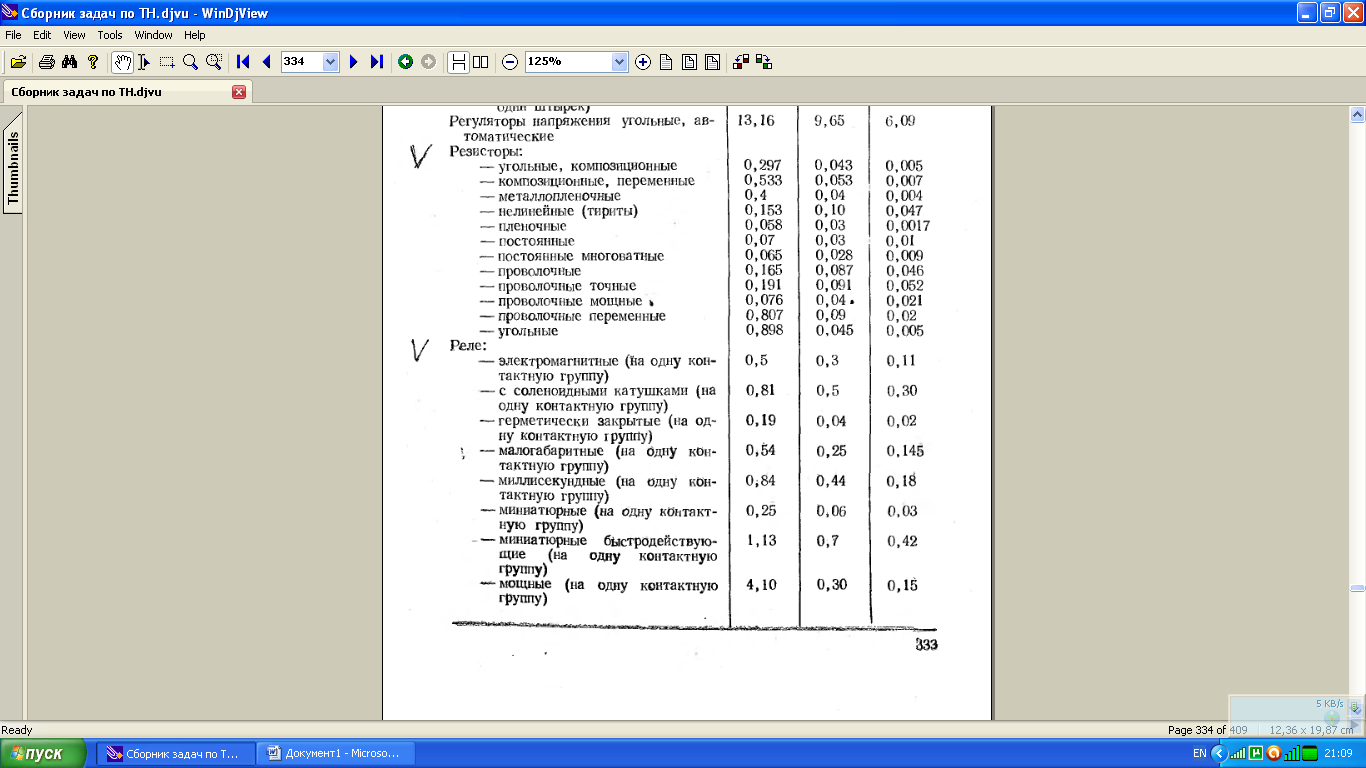Open the page number 334 dropdown
Screen dimensions: 1366x768
[331, 62]
